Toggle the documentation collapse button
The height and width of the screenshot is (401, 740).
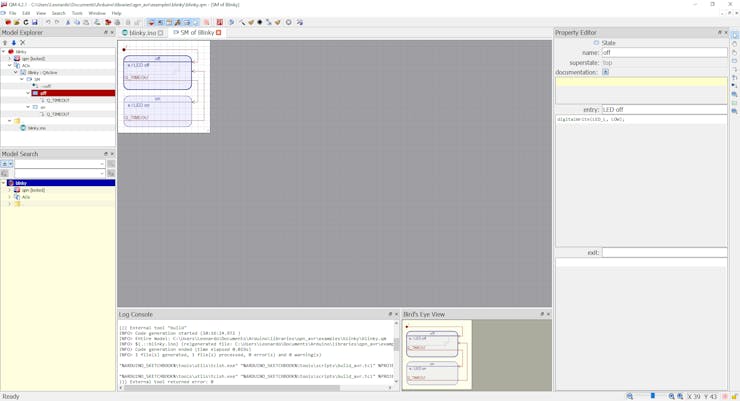(605, 72)
